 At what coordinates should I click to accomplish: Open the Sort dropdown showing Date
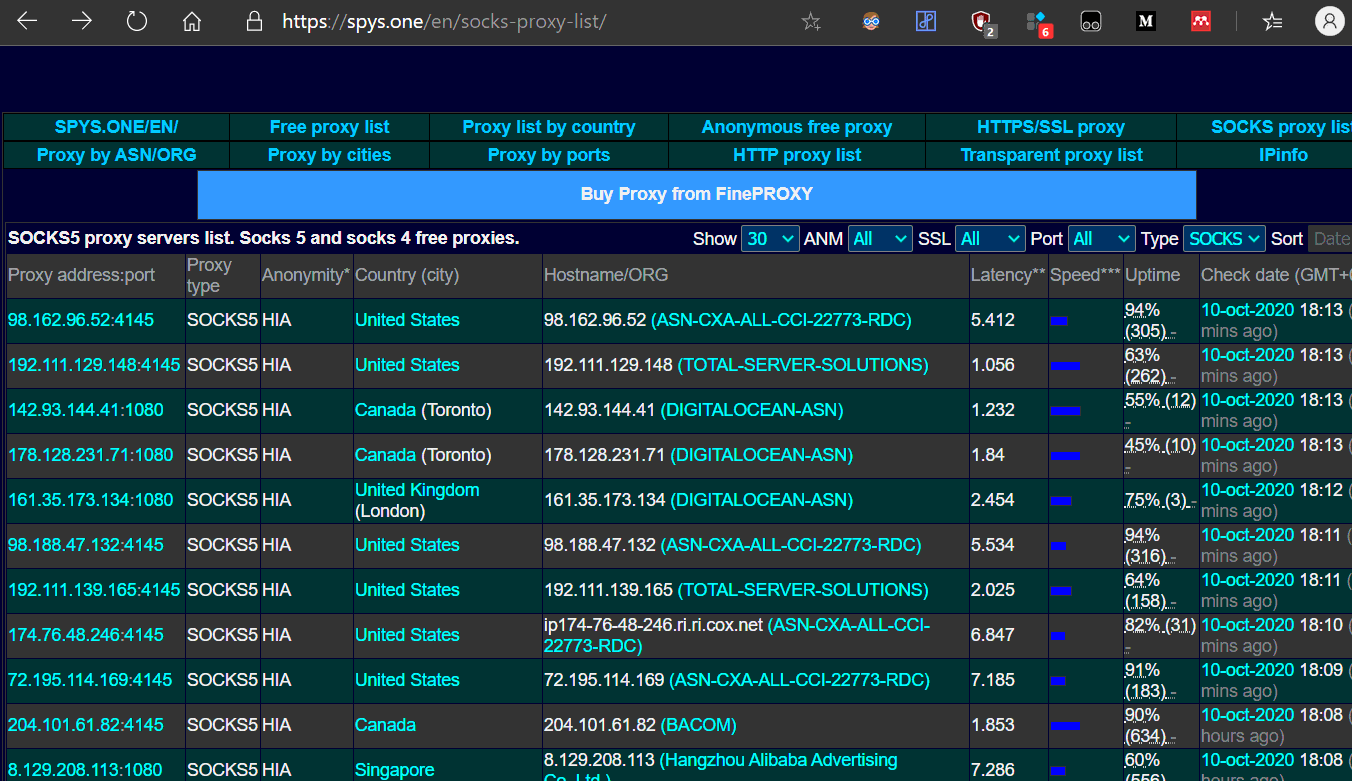[x=1330, y=239]
